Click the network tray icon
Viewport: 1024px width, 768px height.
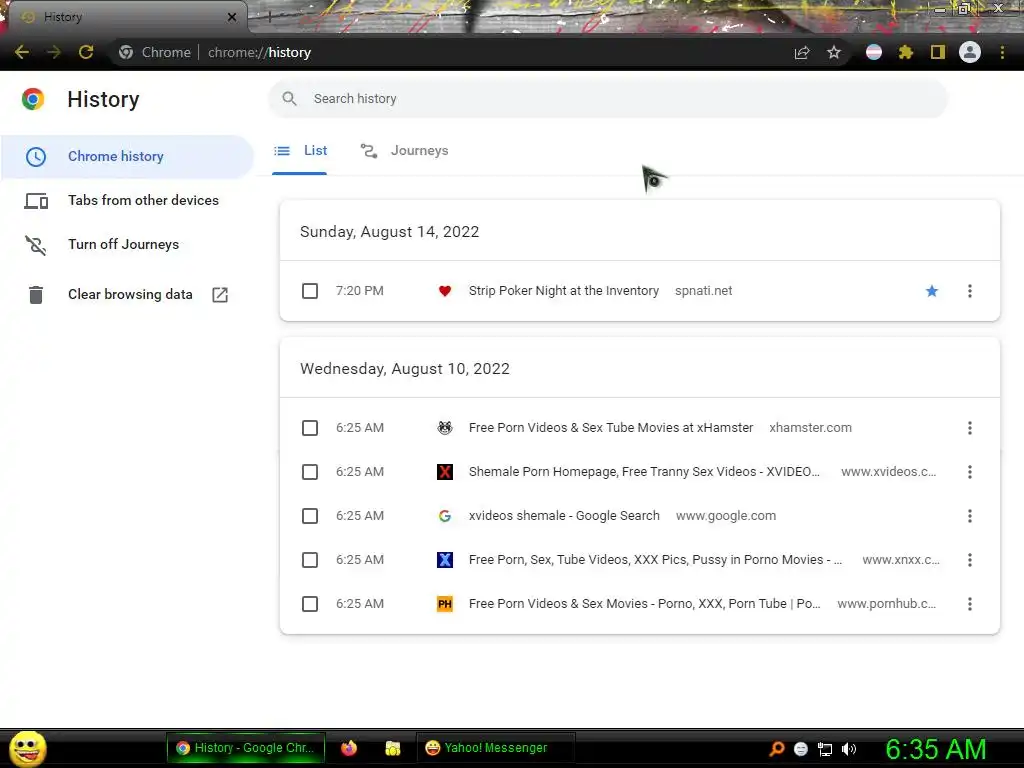click(825, 749)
